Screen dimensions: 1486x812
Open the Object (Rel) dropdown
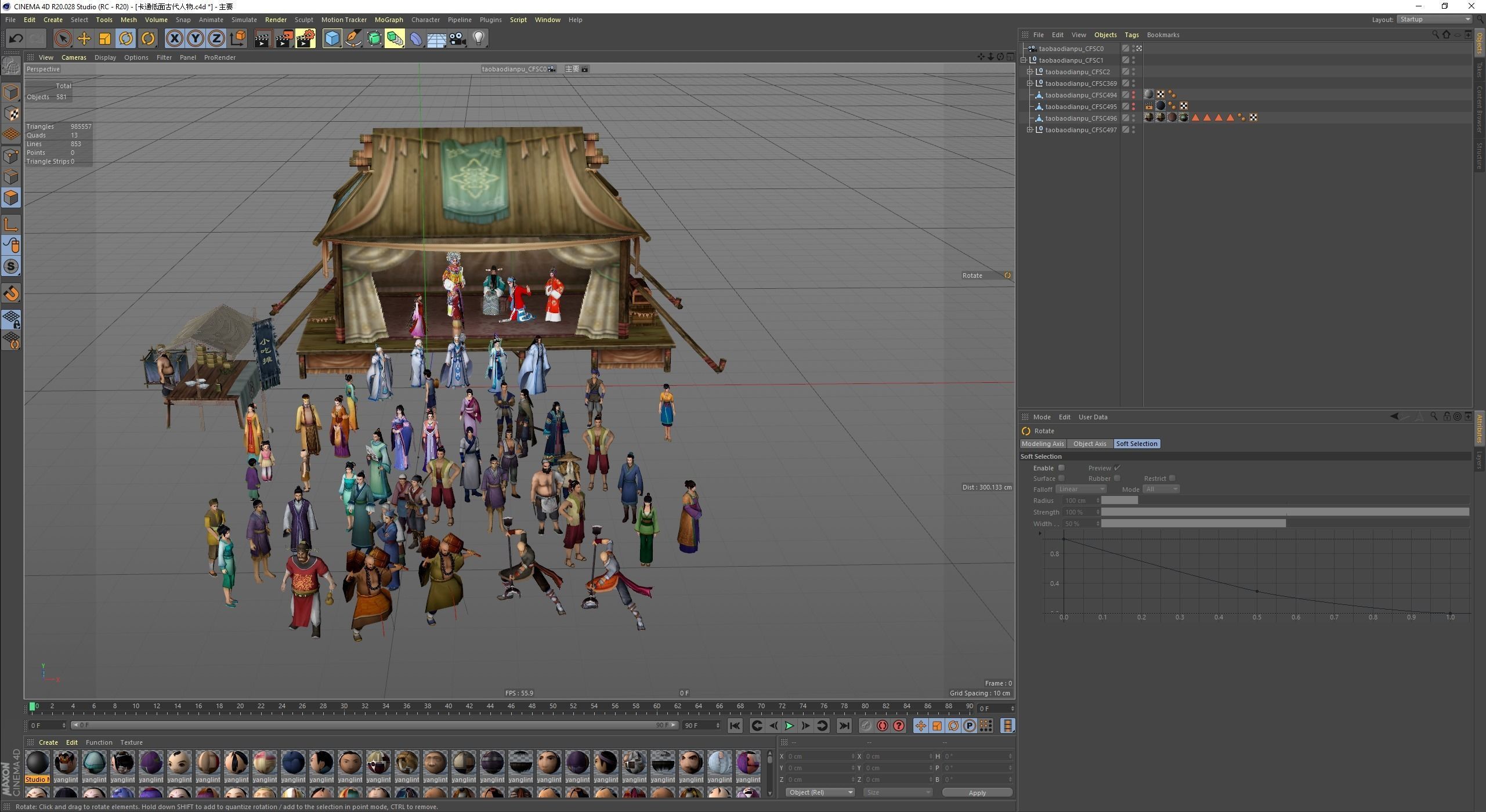coord(820,792)
